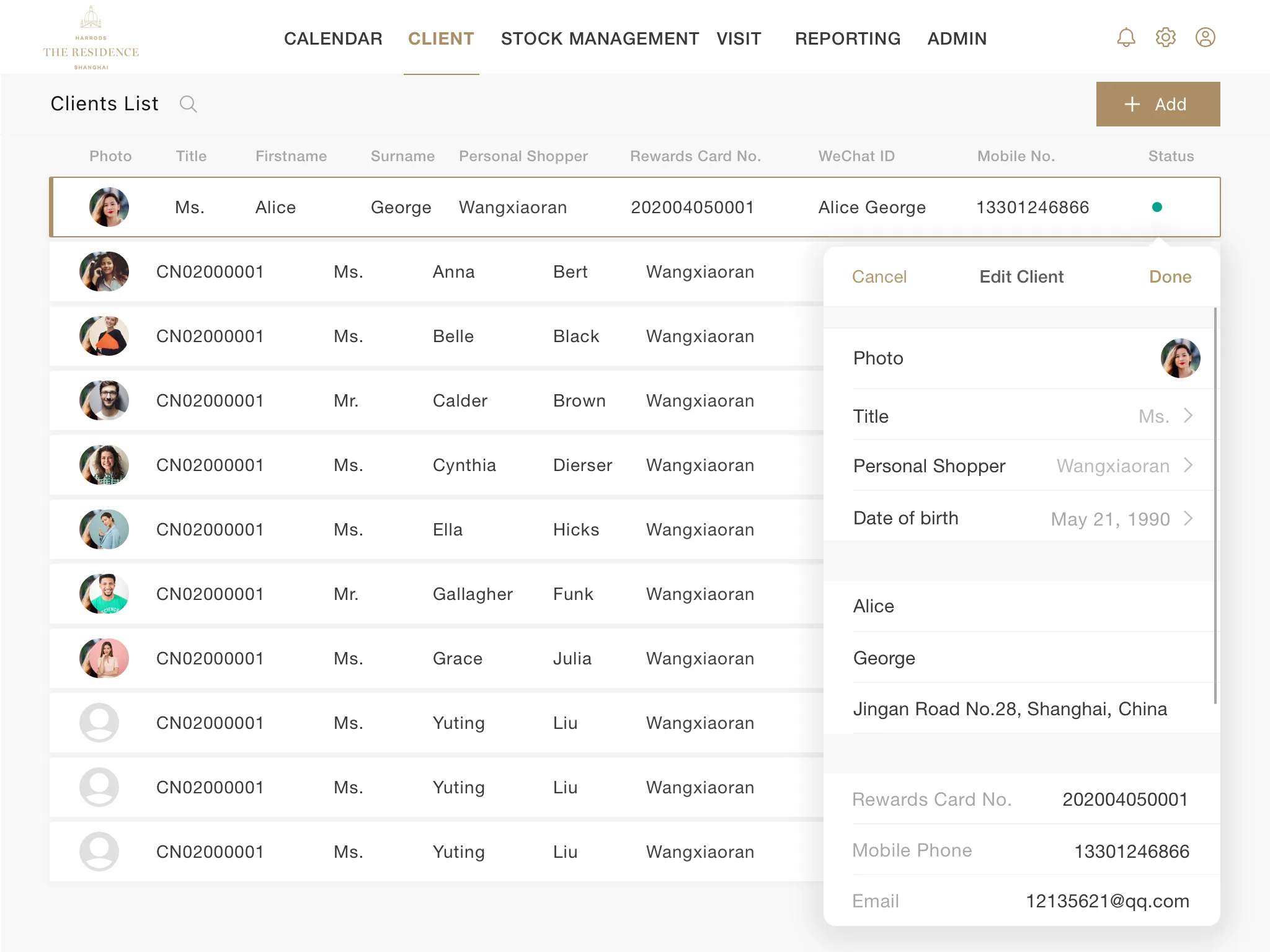The width and height of the screenshot is (1270, 952).
Task: Click Ella Hicks's profile photo
Action: (104, 529)
